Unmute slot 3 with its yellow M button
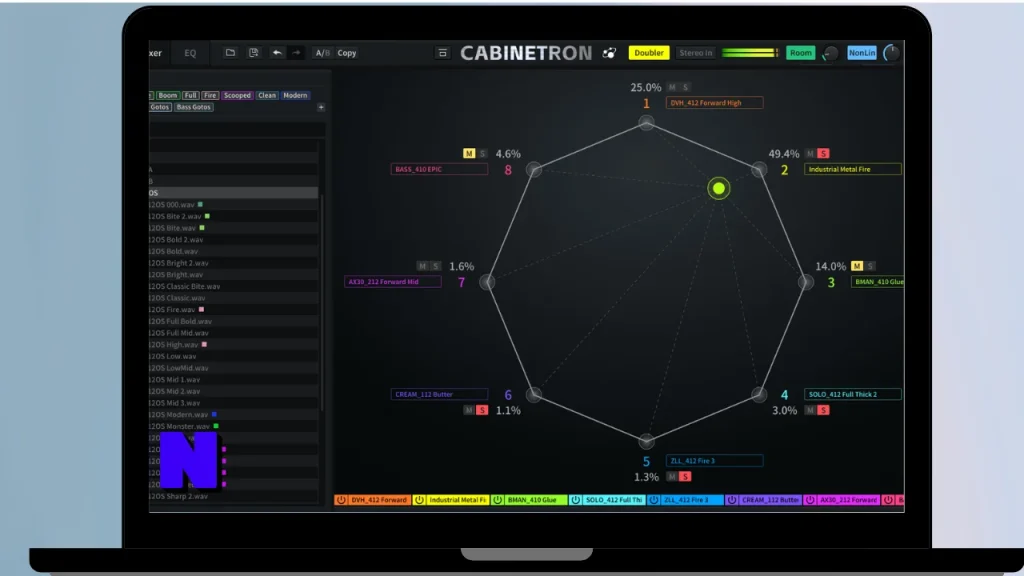1024x576 pixels. (x=857, y=266)
